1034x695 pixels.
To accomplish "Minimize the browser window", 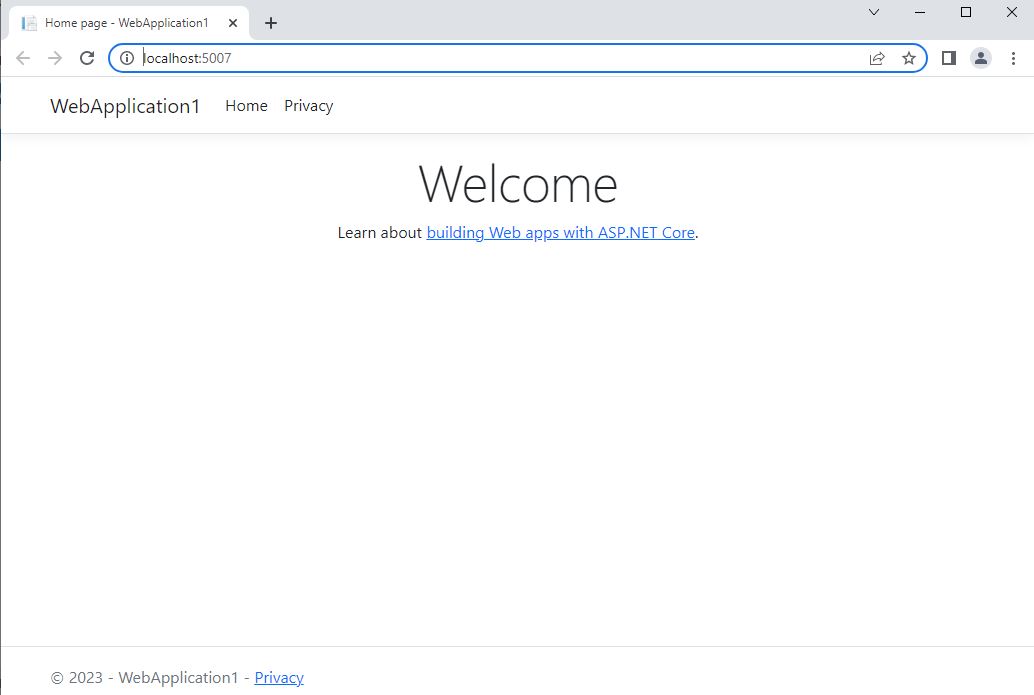I will [x=920, y=12].
